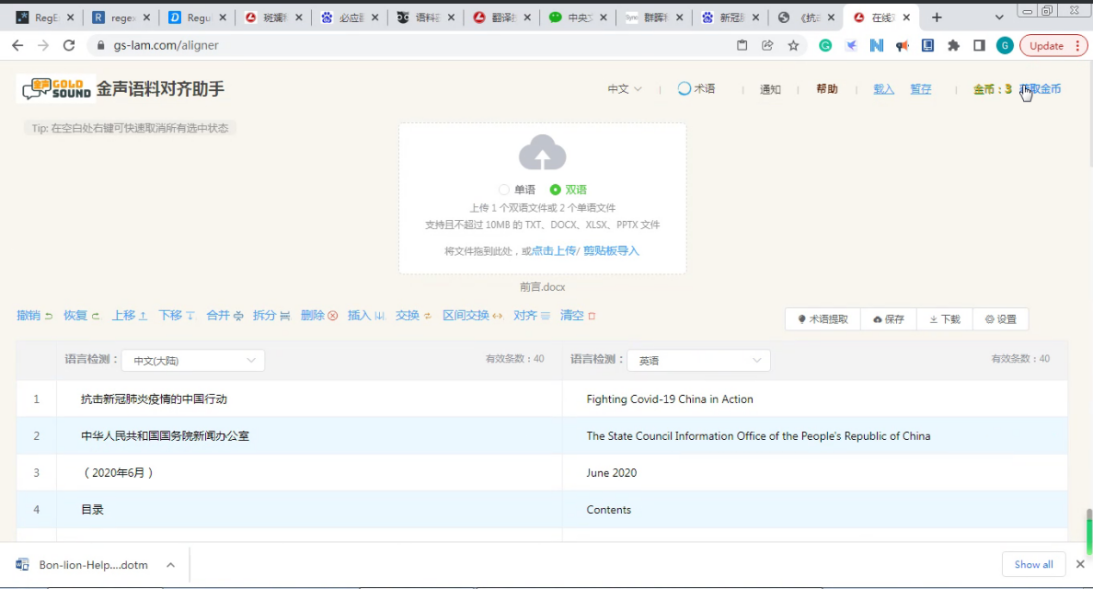Click the 清空 (clear all) action

tap(578, 315)
